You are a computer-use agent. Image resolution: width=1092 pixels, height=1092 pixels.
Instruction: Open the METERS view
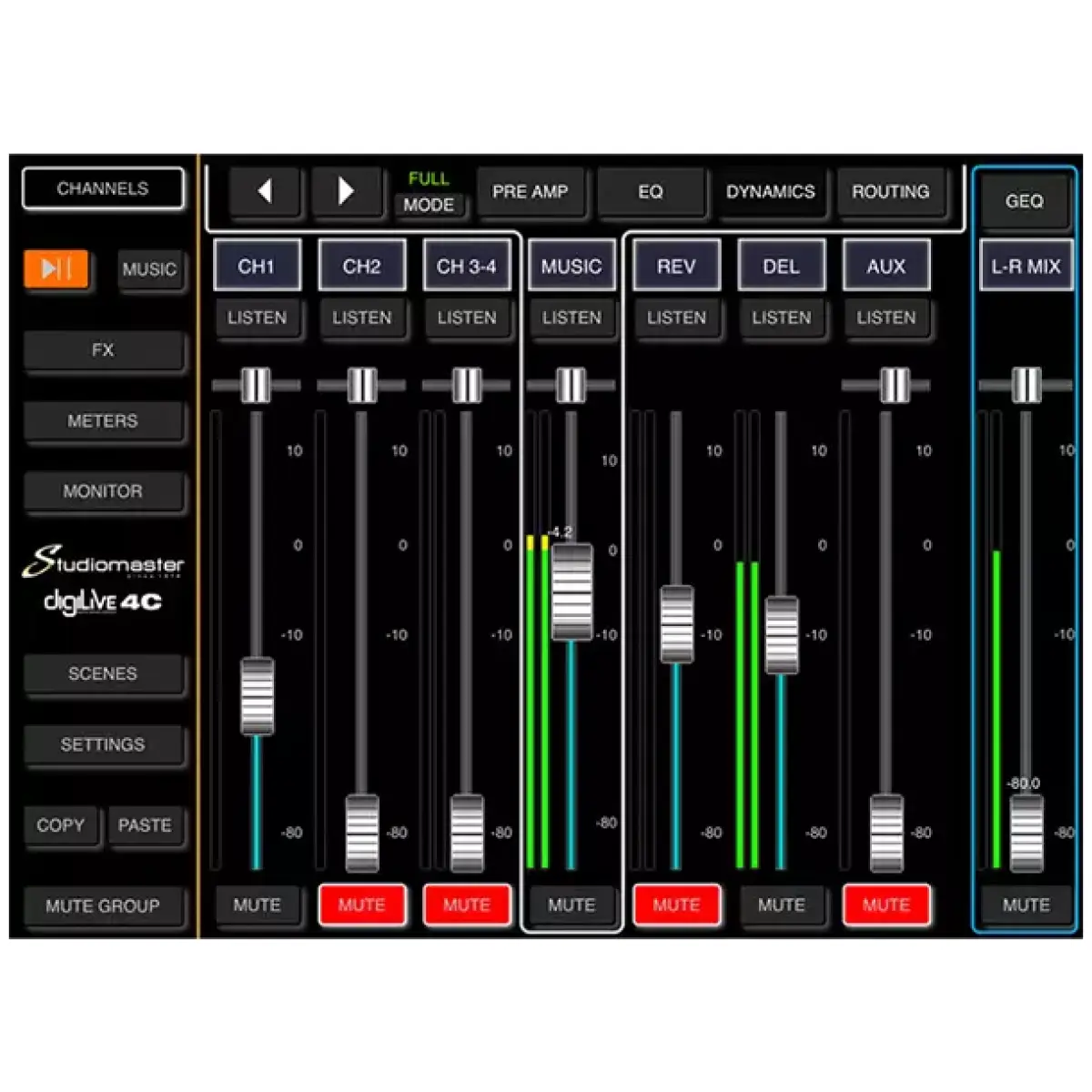[x=103, y=421]
